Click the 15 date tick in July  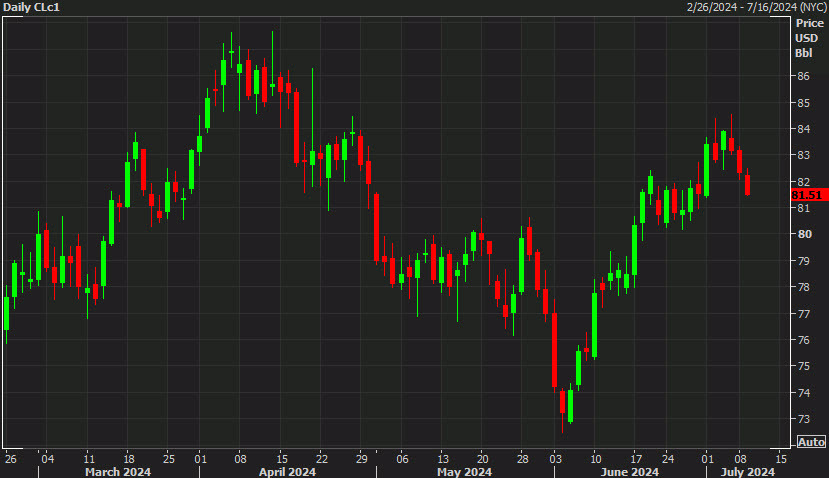coord(781,458)
